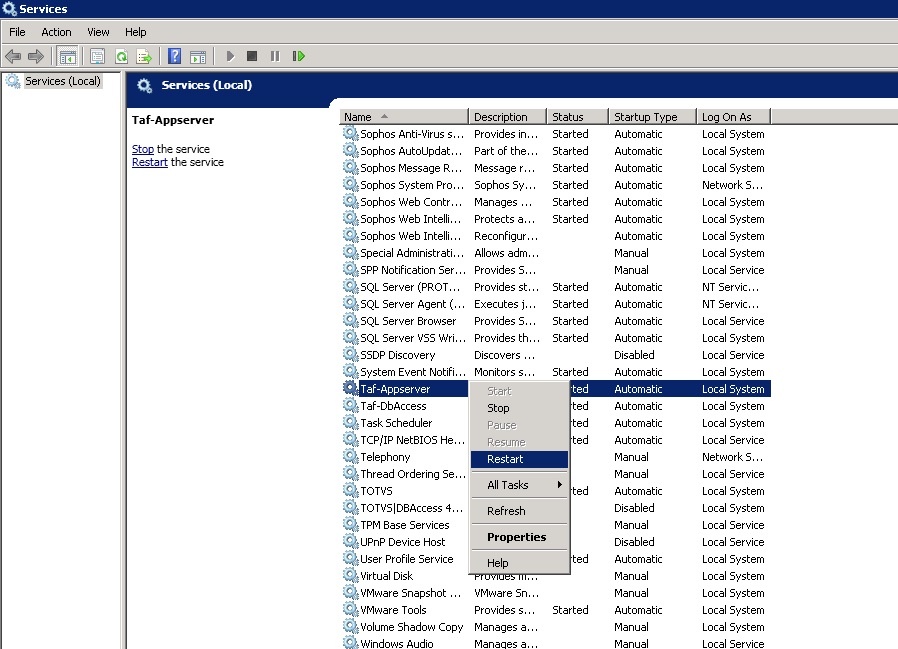Choose Help in the context menu

point(519,563)
